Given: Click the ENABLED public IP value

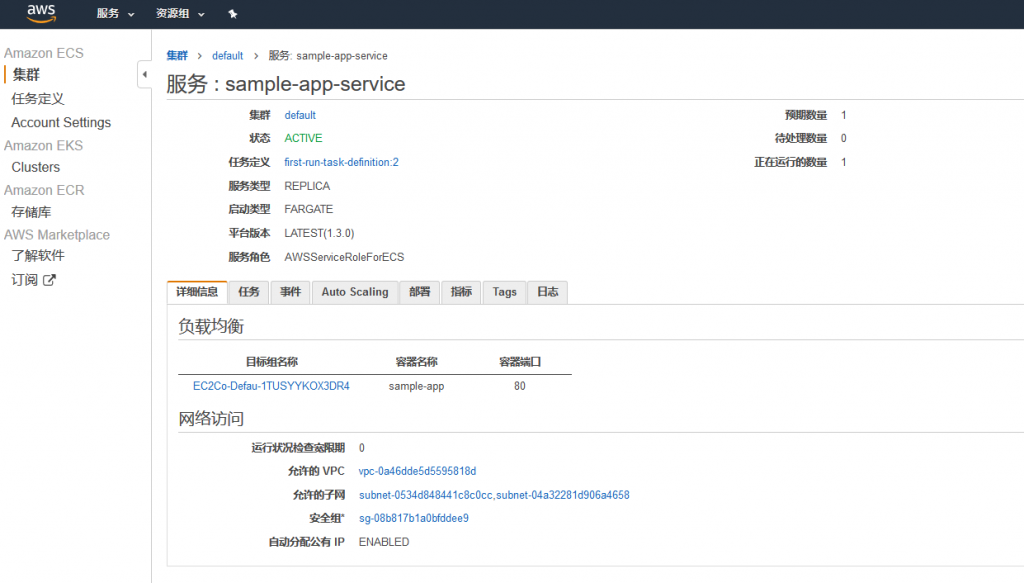Looking at the screenshot, I should 384,542.
